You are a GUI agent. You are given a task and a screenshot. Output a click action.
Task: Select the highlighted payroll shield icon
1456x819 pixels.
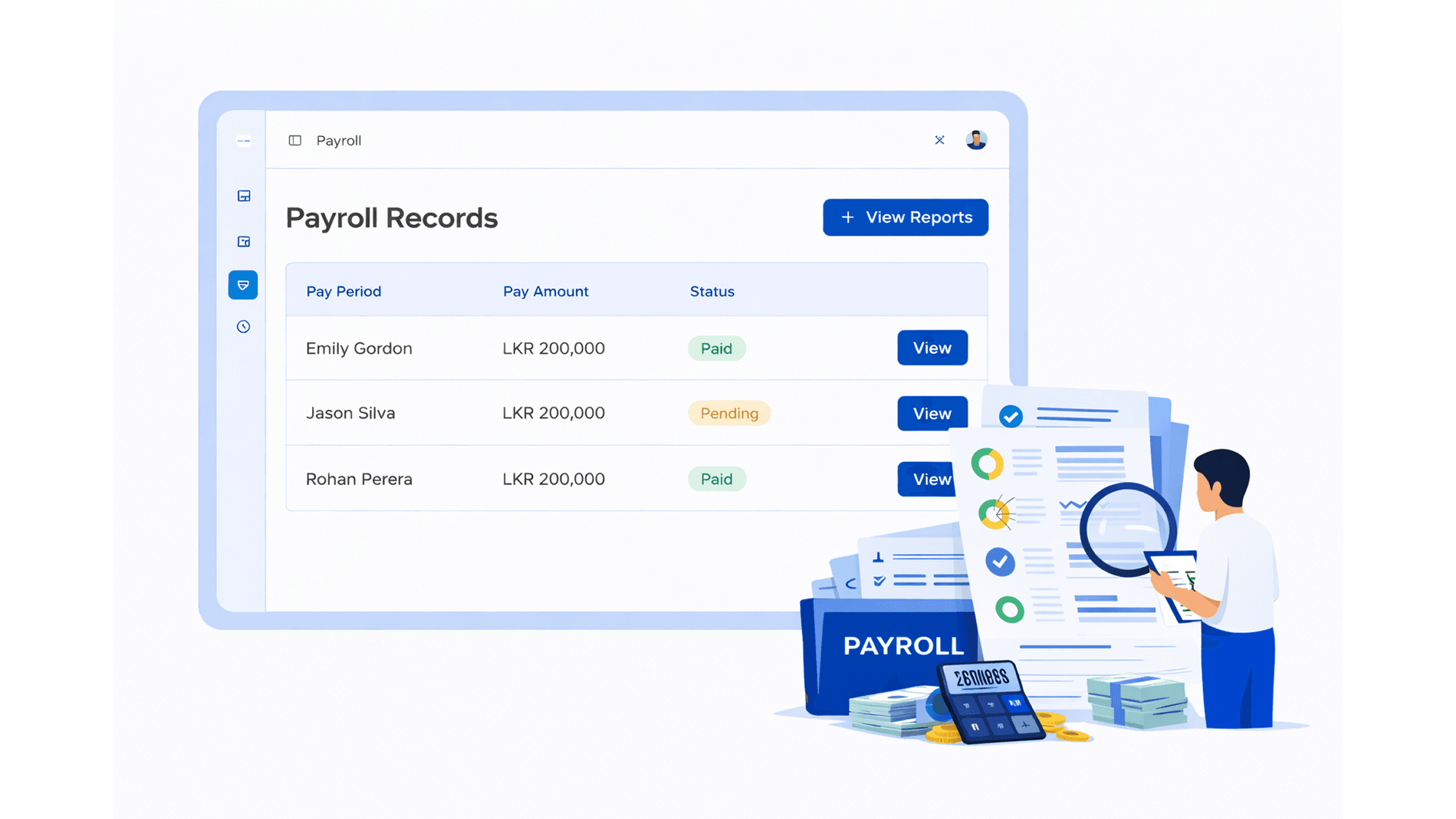(243, 285)
